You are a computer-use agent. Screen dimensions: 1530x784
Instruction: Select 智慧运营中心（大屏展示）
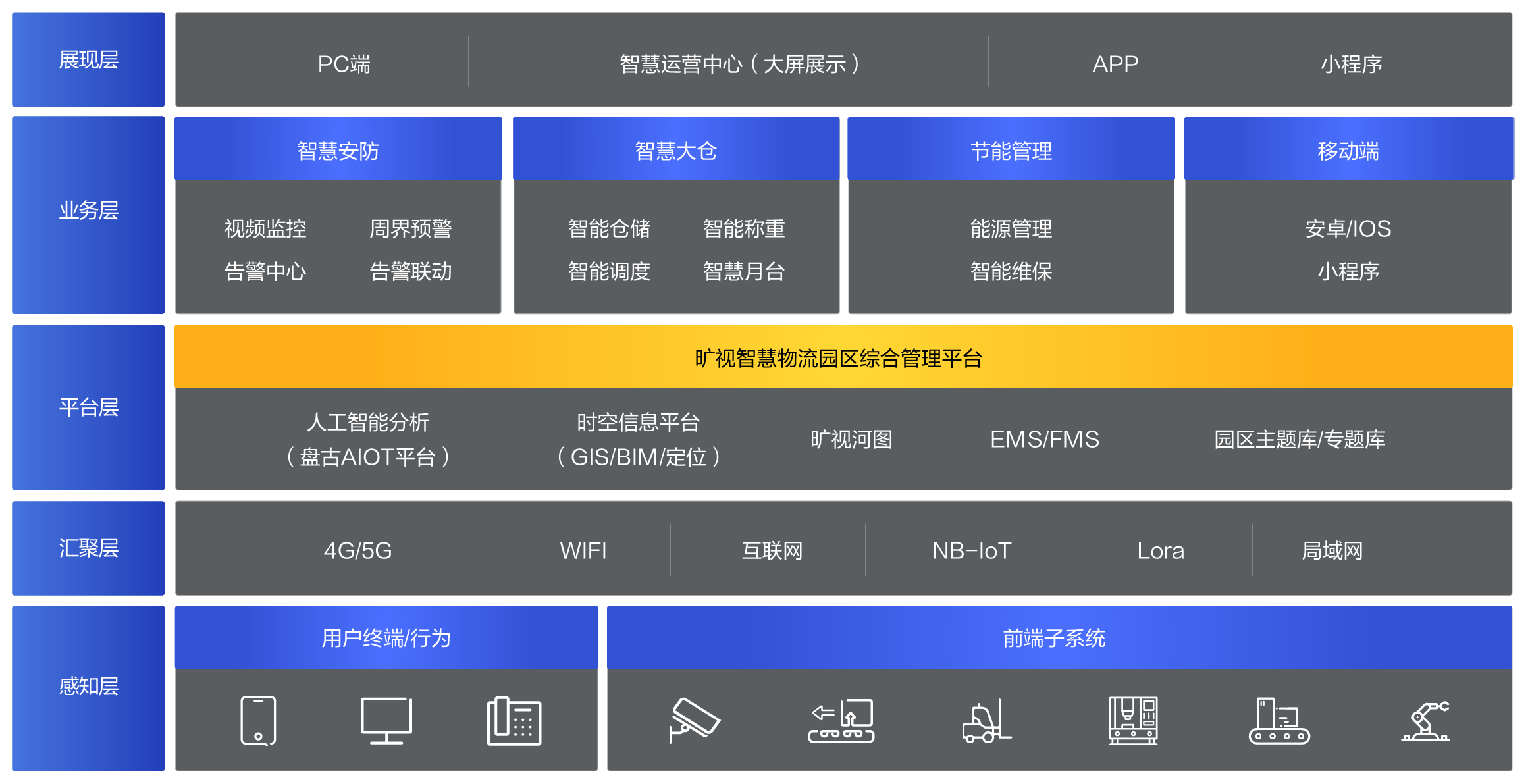(739, 64)
